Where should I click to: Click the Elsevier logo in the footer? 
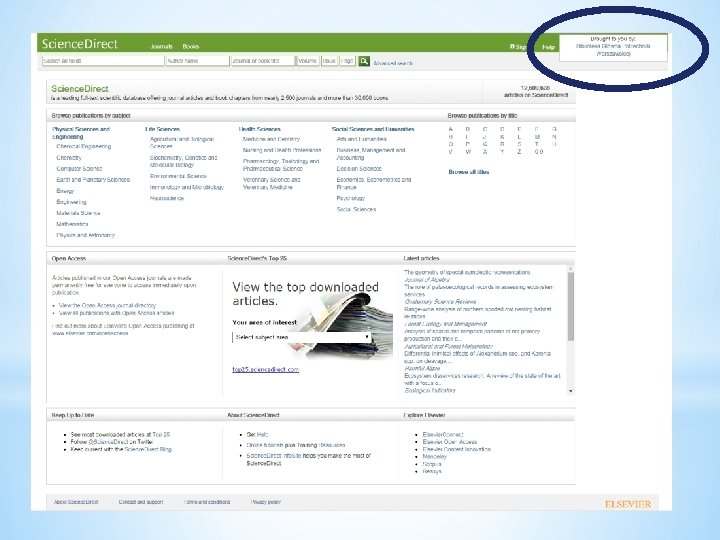(628, 504)
